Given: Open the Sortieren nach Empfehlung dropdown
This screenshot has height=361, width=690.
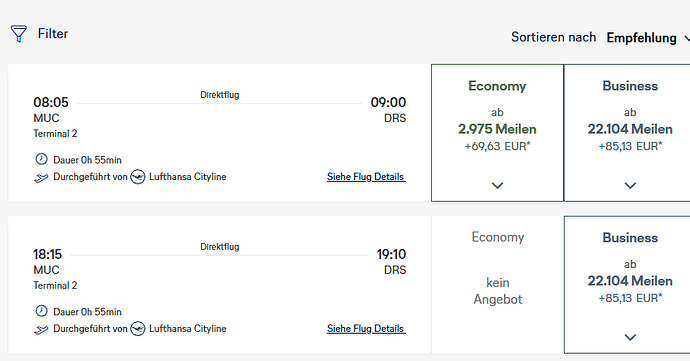Looking at the screenshot, I should coord(647,38).
